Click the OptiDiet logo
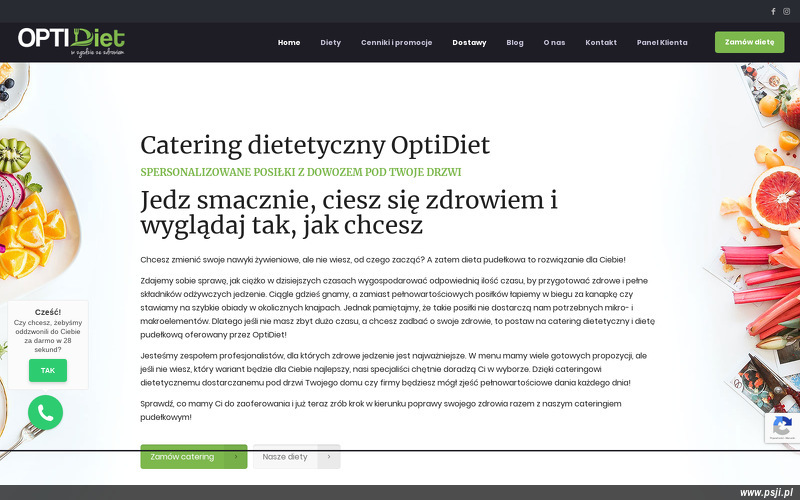800x500 pixels. click(x=71, y=42)
